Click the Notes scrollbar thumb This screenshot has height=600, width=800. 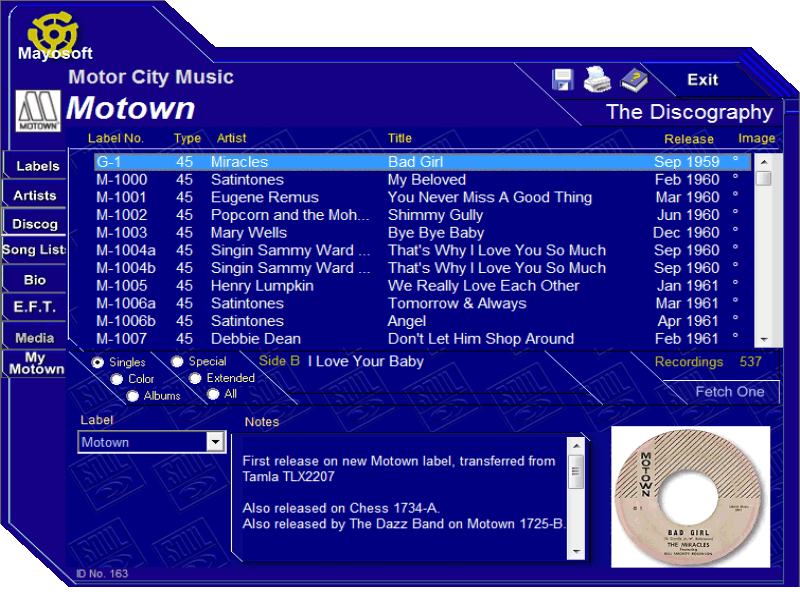(x=576, y=472)
